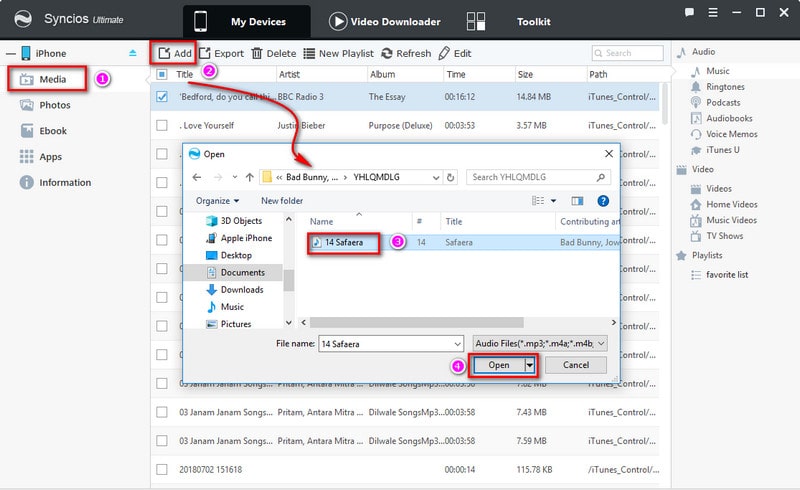Close the Open dialog
Screen dimensions: 800x490
pyautogui.click(x=608, y=154)
